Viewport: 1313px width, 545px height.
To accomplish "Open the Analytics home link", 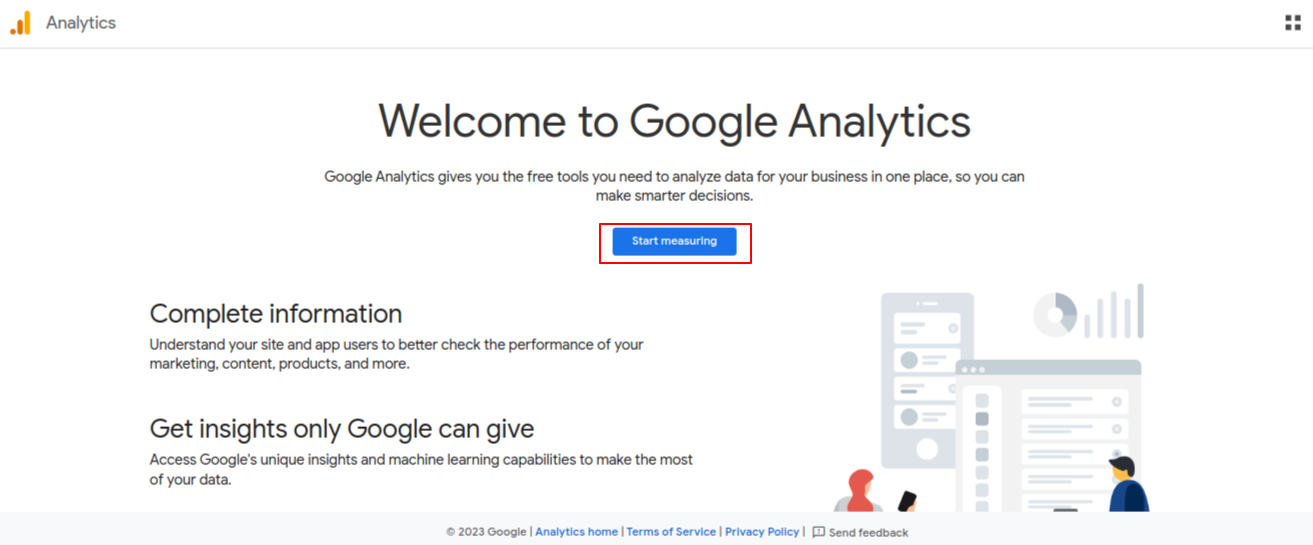I will 576,532.
